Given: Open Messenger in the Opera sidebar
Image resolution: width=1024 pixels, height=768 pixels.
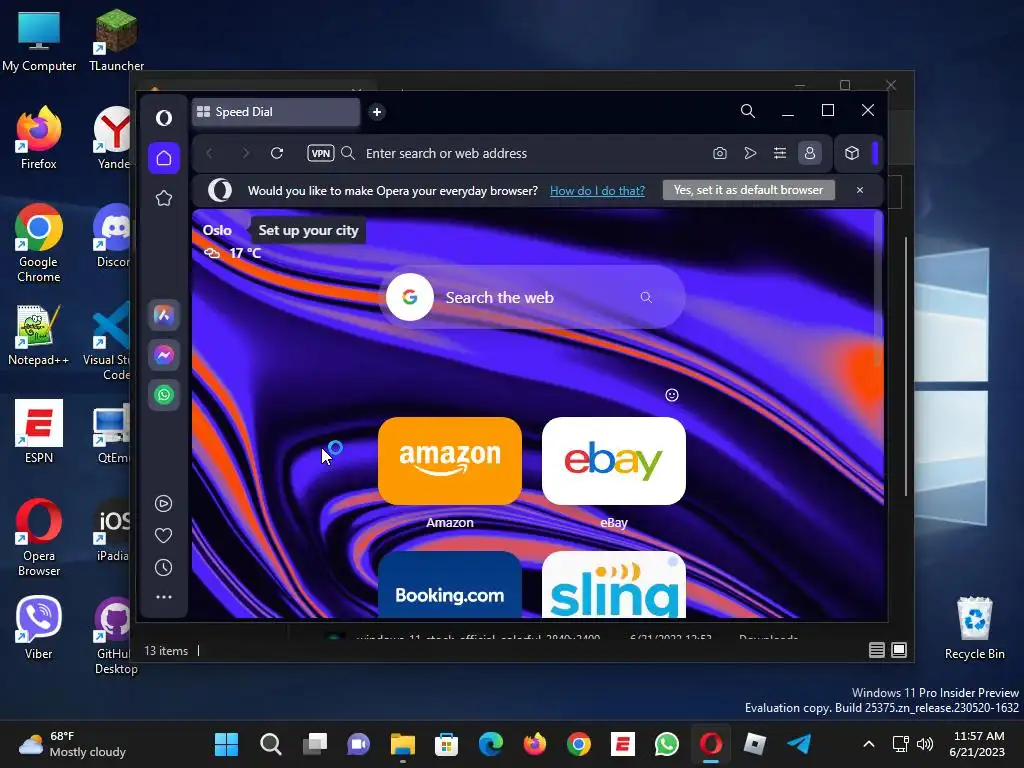Looking at the screenshot, I should click(x=164, y=355).
